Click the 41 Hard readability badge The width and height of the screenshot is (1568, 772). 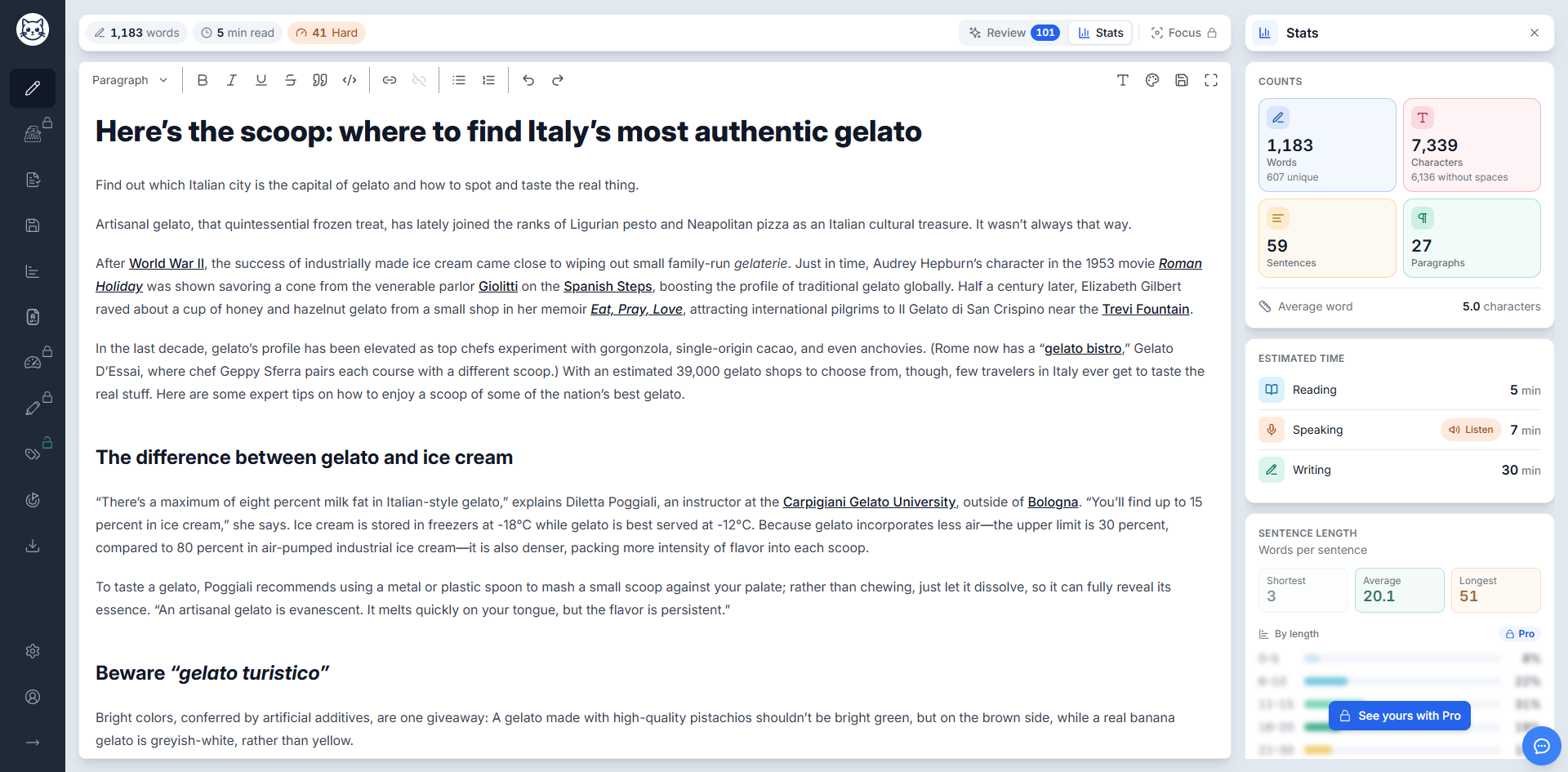click(x=327, y=33)
